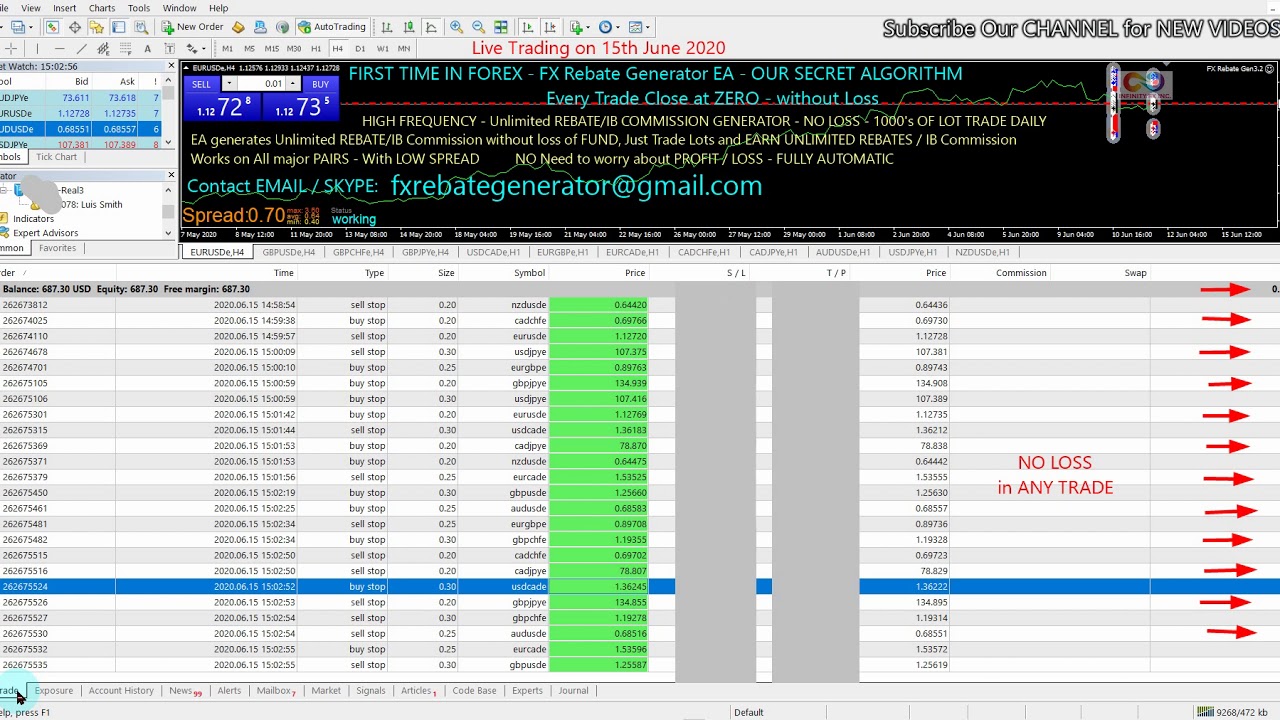Open the Account History terminal tab
1280x720 pixels.
pyautogui.click(x=121, y=690)
